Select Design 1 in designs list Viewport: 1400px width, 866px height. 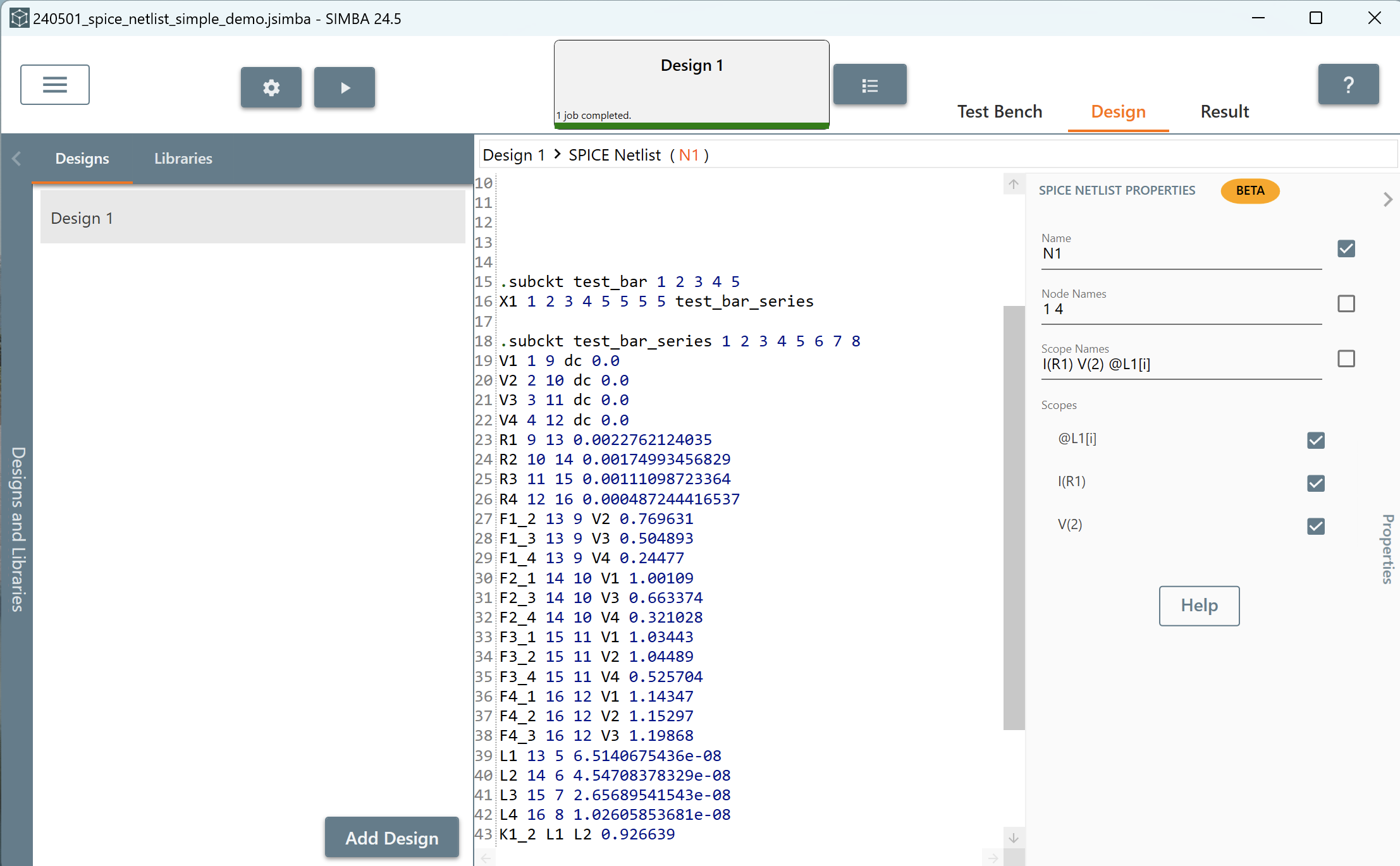pos(253,217)
